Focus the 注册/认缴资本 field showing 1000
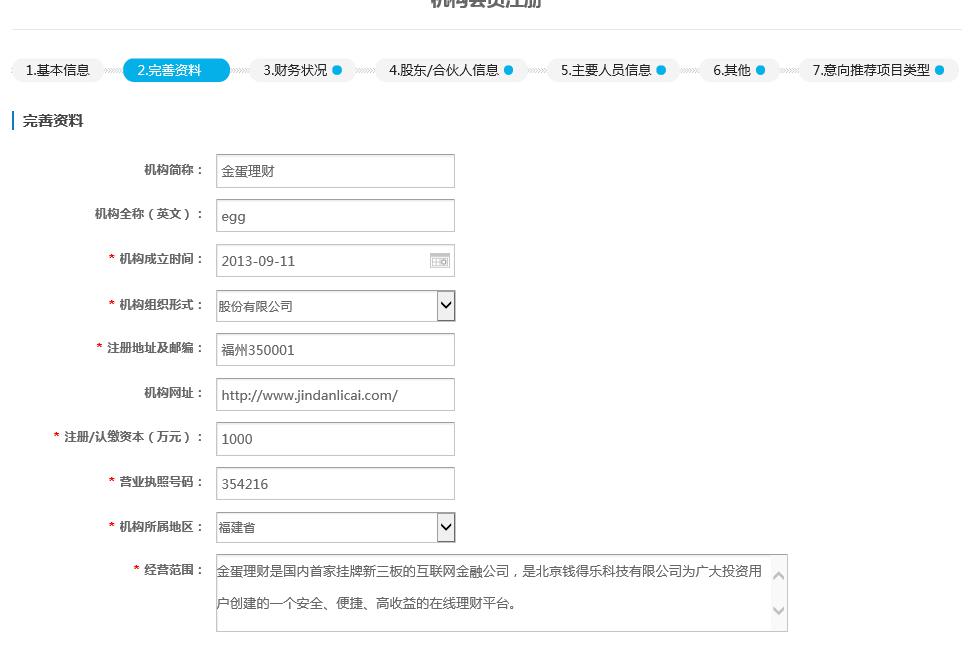 pos(335,439)
